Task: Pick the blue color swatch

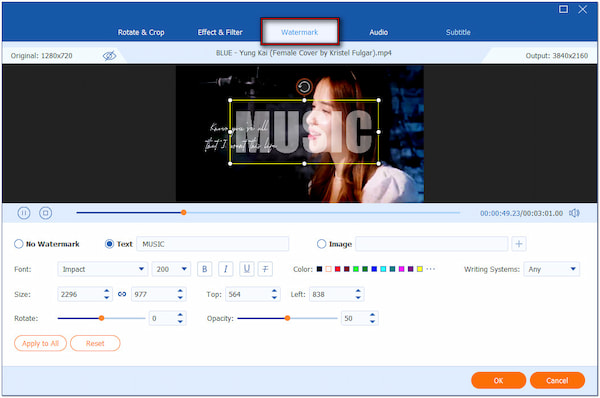Action: click(374, 269)
